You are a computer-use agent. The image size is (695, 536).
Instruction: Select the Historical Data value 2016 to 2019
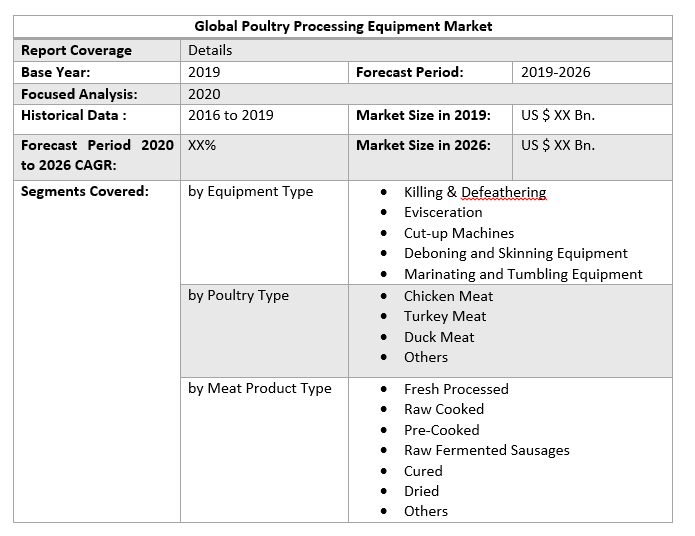[x=230, y=115]
